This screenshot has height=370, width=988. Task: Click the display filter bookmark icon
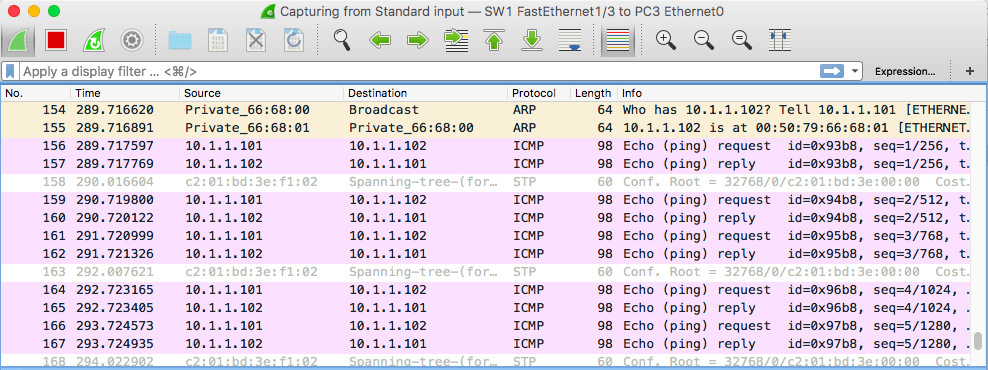click(11, 71)
